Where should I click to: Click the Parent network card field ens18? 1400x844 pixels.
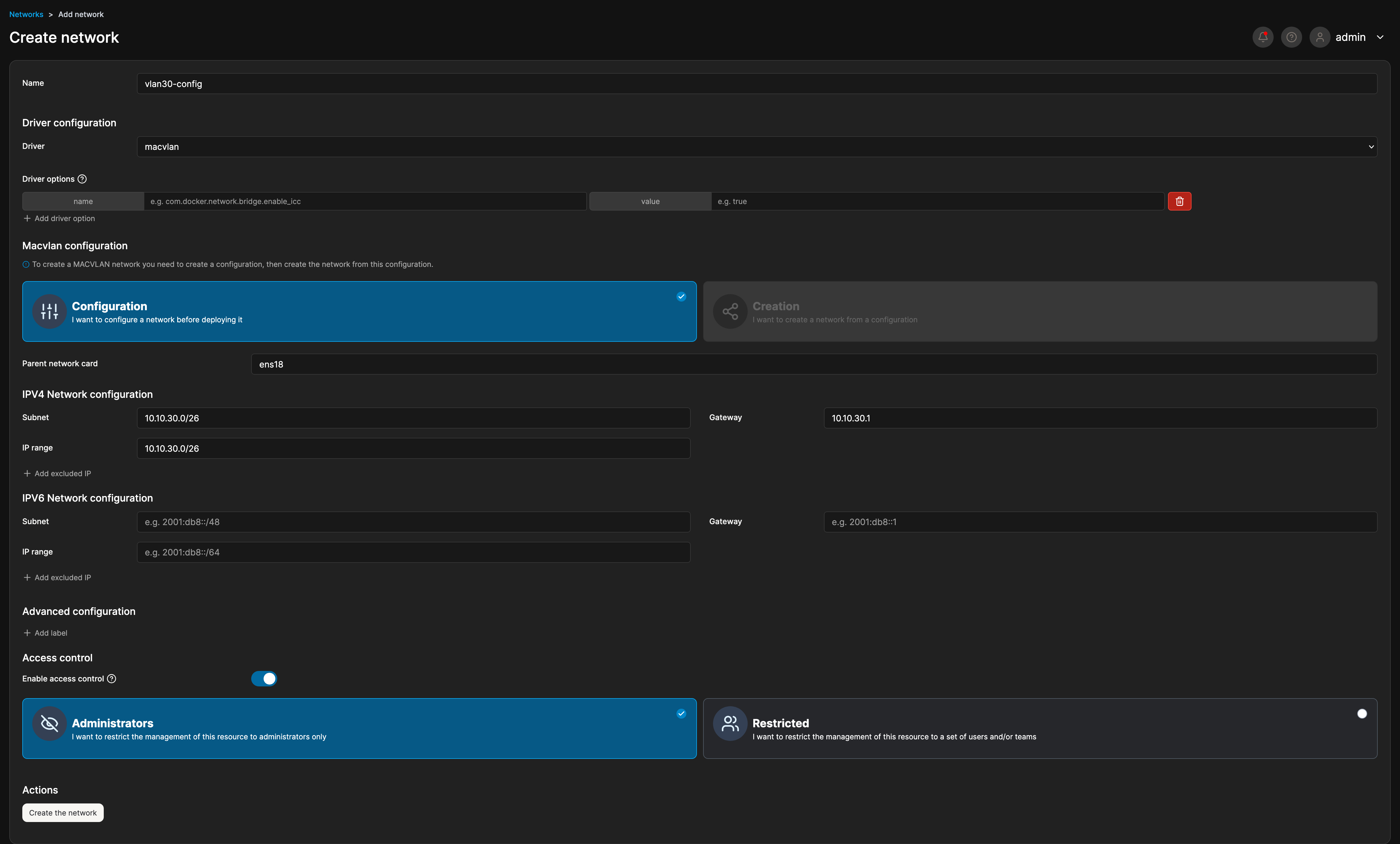(x=814, y=364)
